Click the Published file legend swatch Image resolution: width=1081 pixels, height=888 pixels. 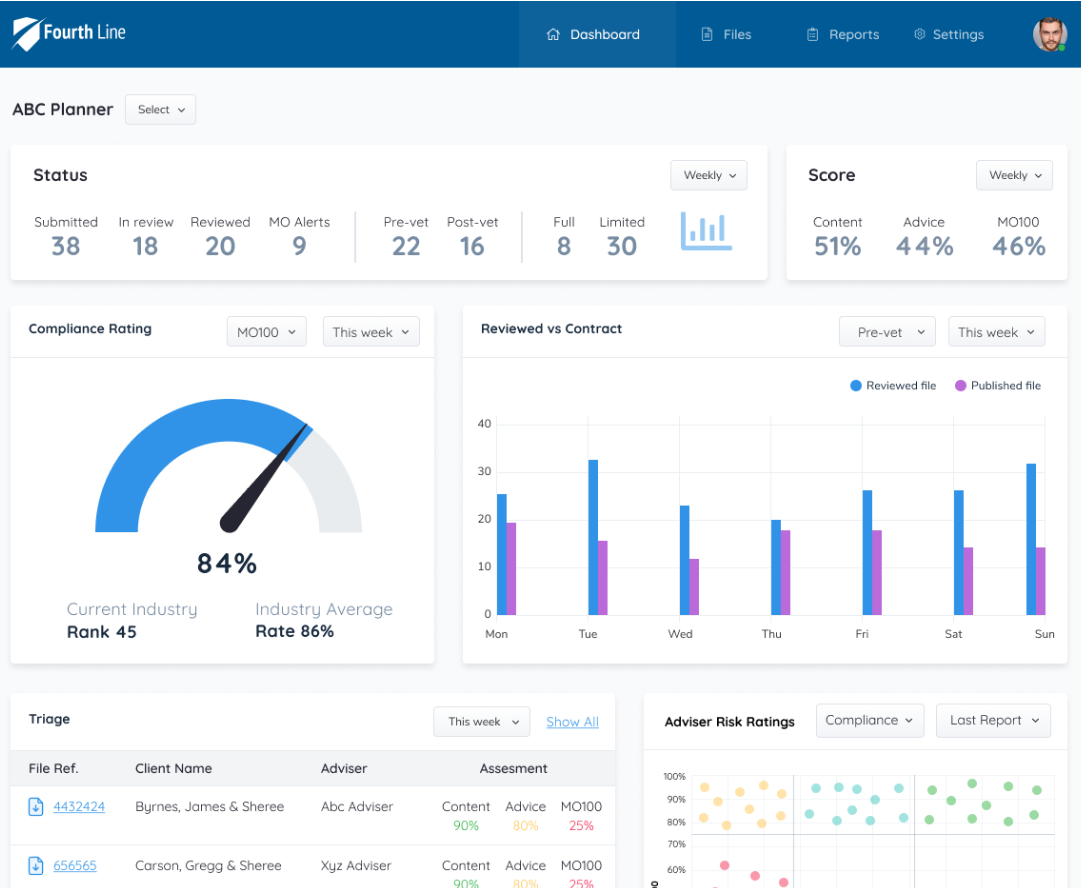(960, 386)
